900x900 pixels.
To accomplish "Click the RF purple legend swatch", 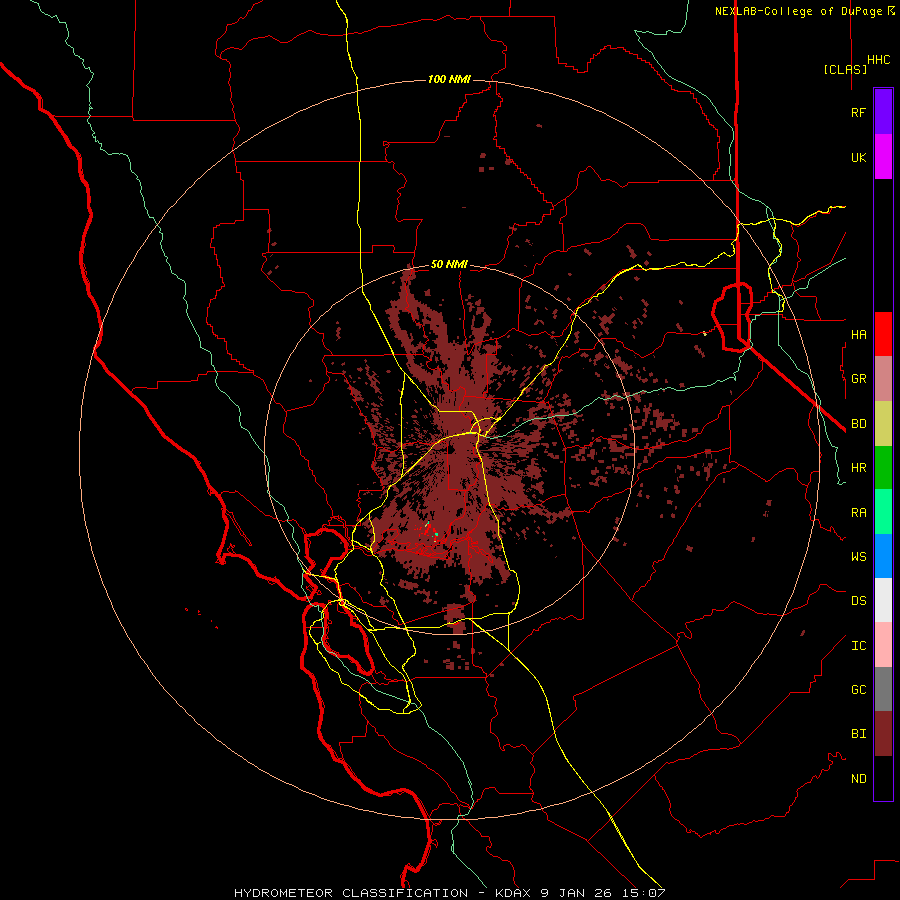I will click(883, 112).
